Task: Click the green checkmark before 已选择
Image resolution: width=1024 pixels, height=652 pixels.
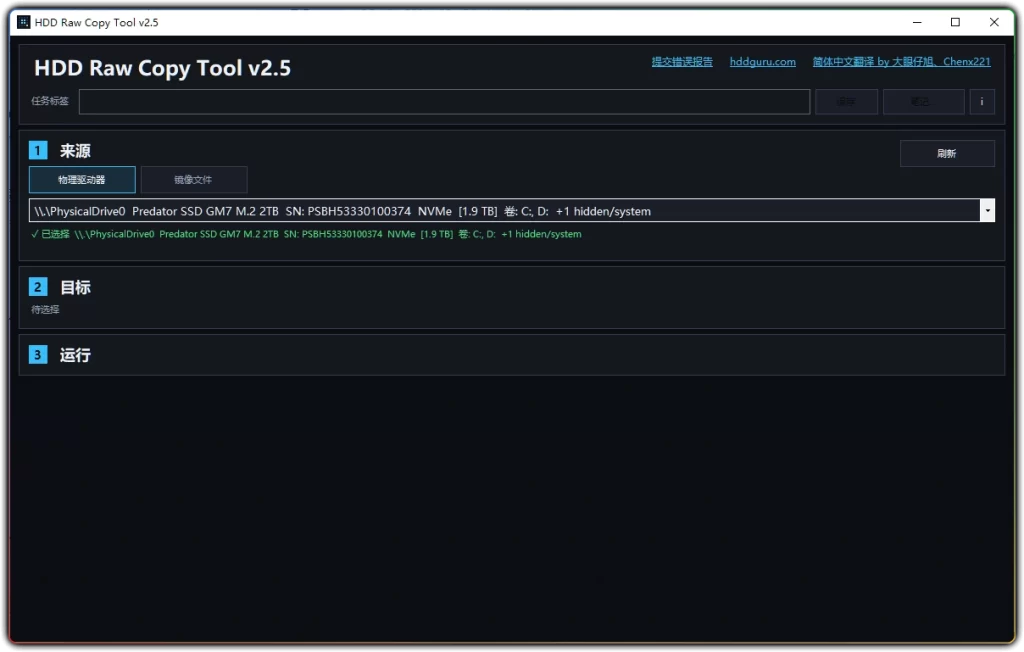Action: click(35, 234)
